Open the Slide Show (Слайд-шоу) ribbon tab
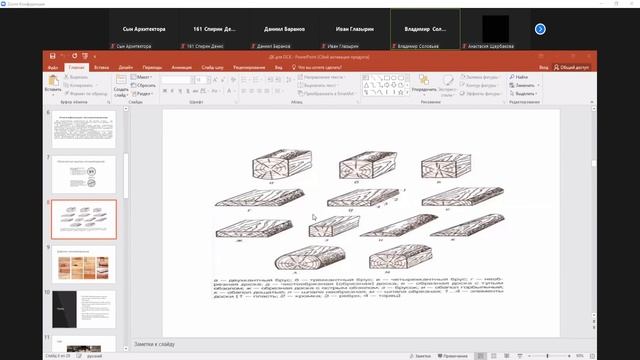Screen dimensions: 640x360 212,67
